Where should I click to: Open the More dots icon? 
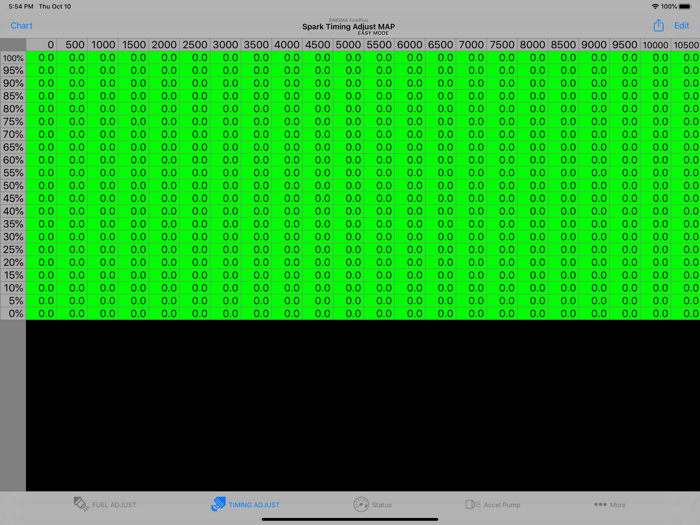600,504
